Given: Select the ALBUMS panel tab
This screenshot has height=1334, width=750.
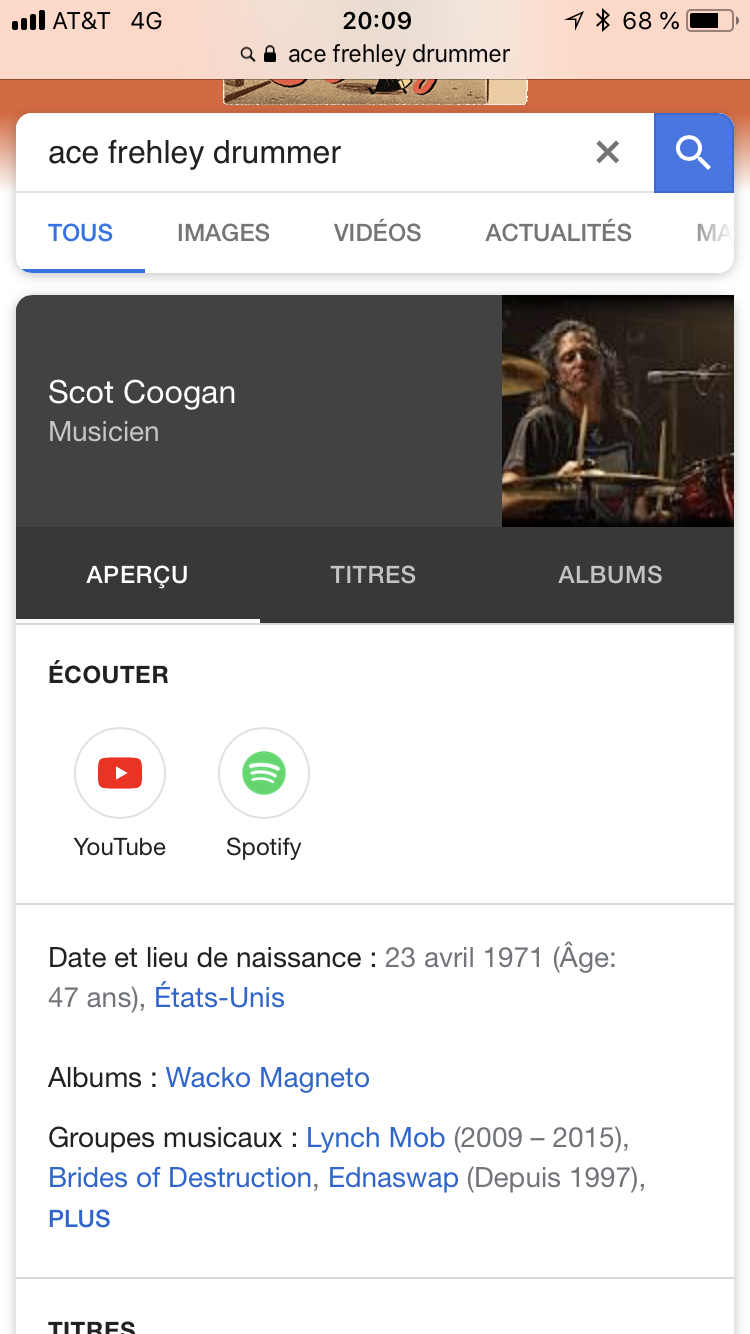Looking at the screenshot, I should point(610,575).
